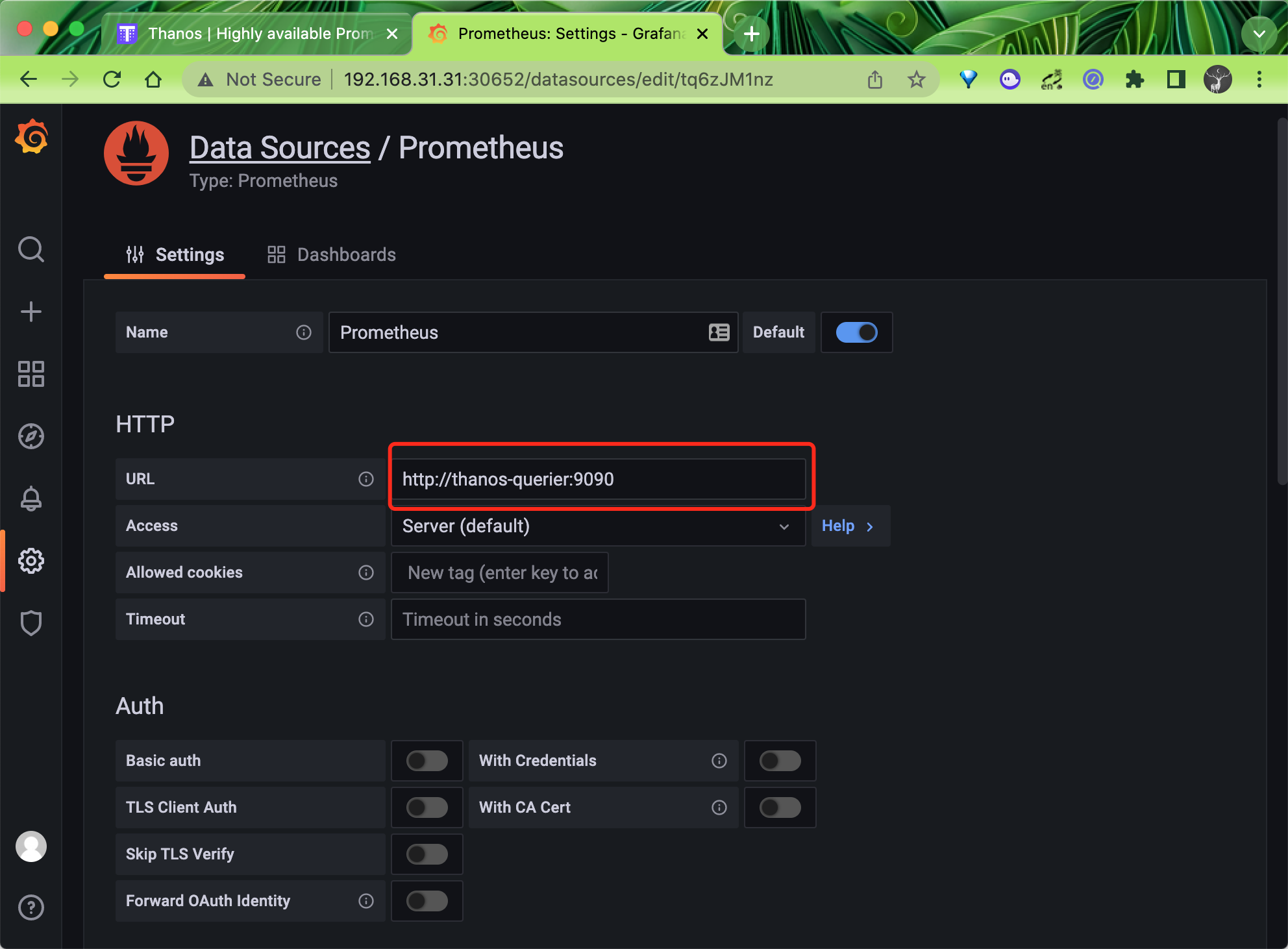Click the URL field info icon
The height and width of the screenshot is (949, 1288).
point(366,479)
